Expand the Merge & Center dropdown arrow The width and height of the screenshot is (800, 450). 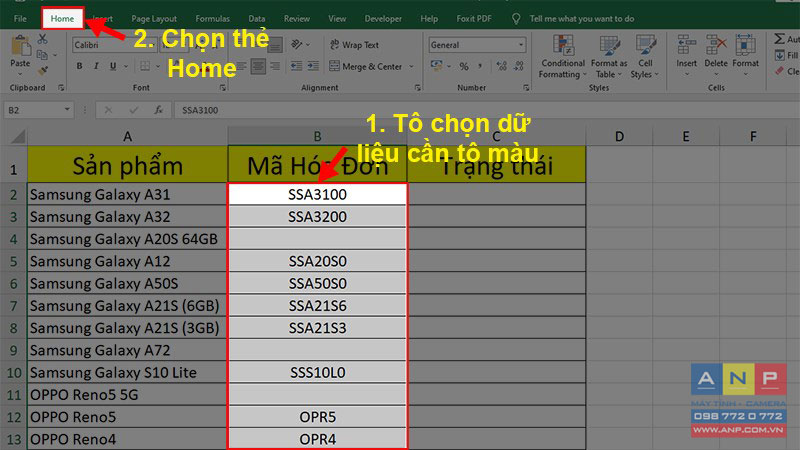pyautogui.click(x=411, y=66)
